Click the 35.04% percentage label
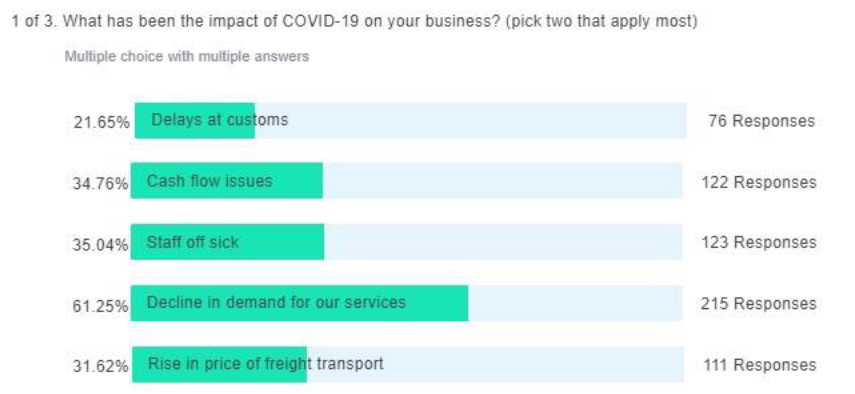 coord(100,245)
